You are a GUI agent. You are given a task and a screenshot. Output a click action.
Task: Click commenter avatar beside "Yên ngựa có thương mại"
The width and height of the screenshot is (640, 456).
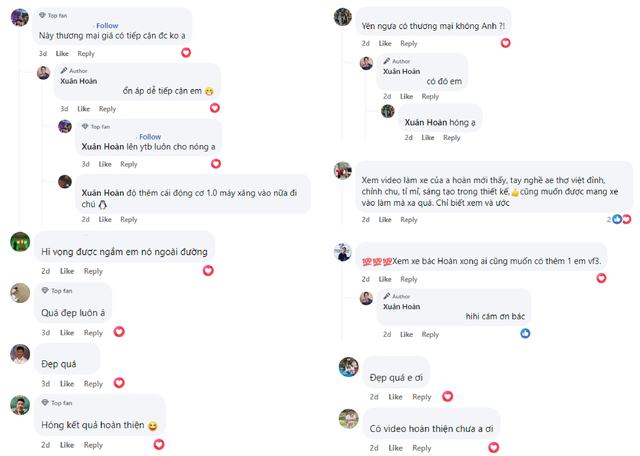coord(343,17)
